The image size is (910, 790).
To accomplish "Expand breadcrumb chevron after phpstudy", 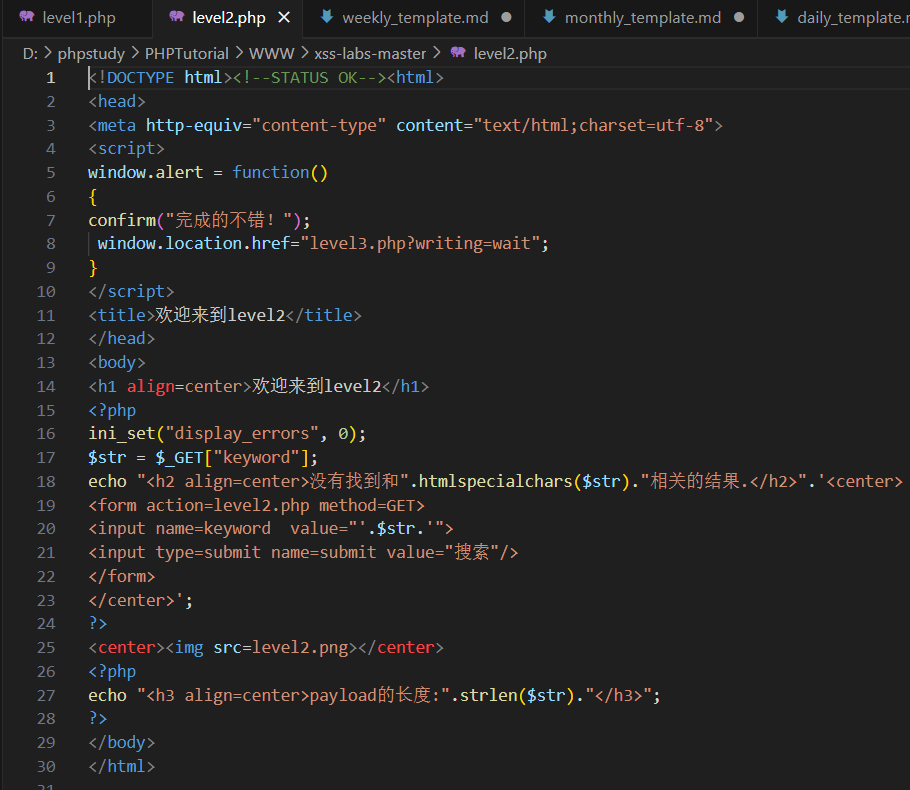I will (135, 53).
